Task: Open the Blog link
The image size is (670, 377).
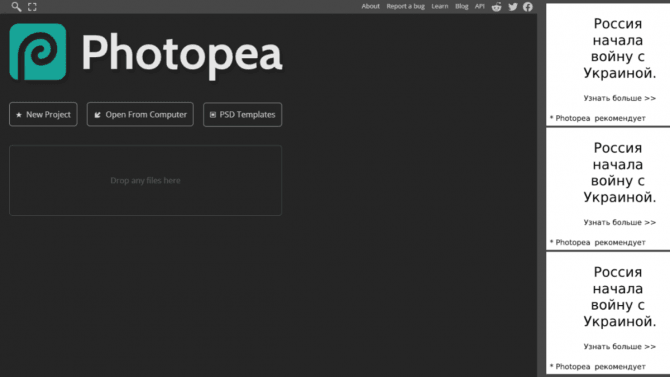Action: 461,6
